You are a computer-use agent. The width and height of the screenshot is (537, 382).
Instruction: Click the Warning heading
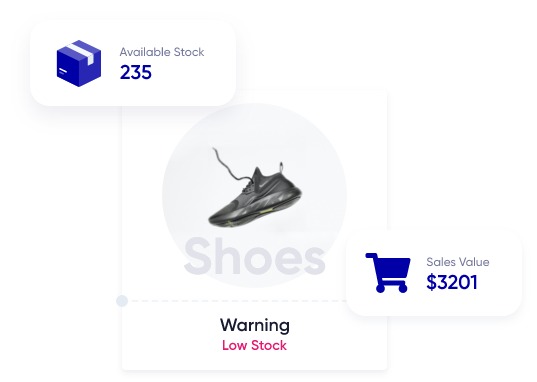[x=255, y=325]
